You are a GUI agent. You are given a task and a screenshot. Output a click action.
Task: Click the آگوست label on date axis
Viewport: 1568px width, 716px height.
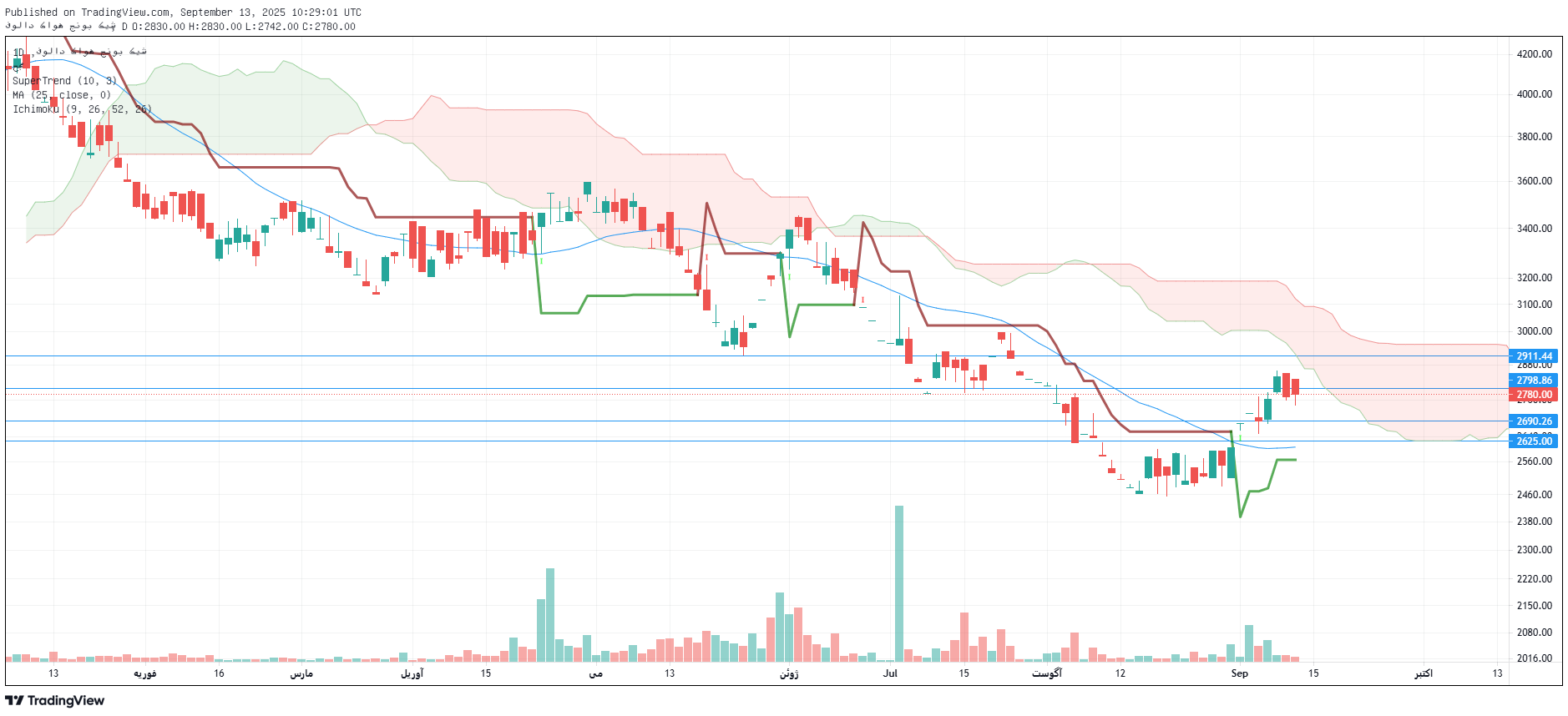pos(1046,673)
